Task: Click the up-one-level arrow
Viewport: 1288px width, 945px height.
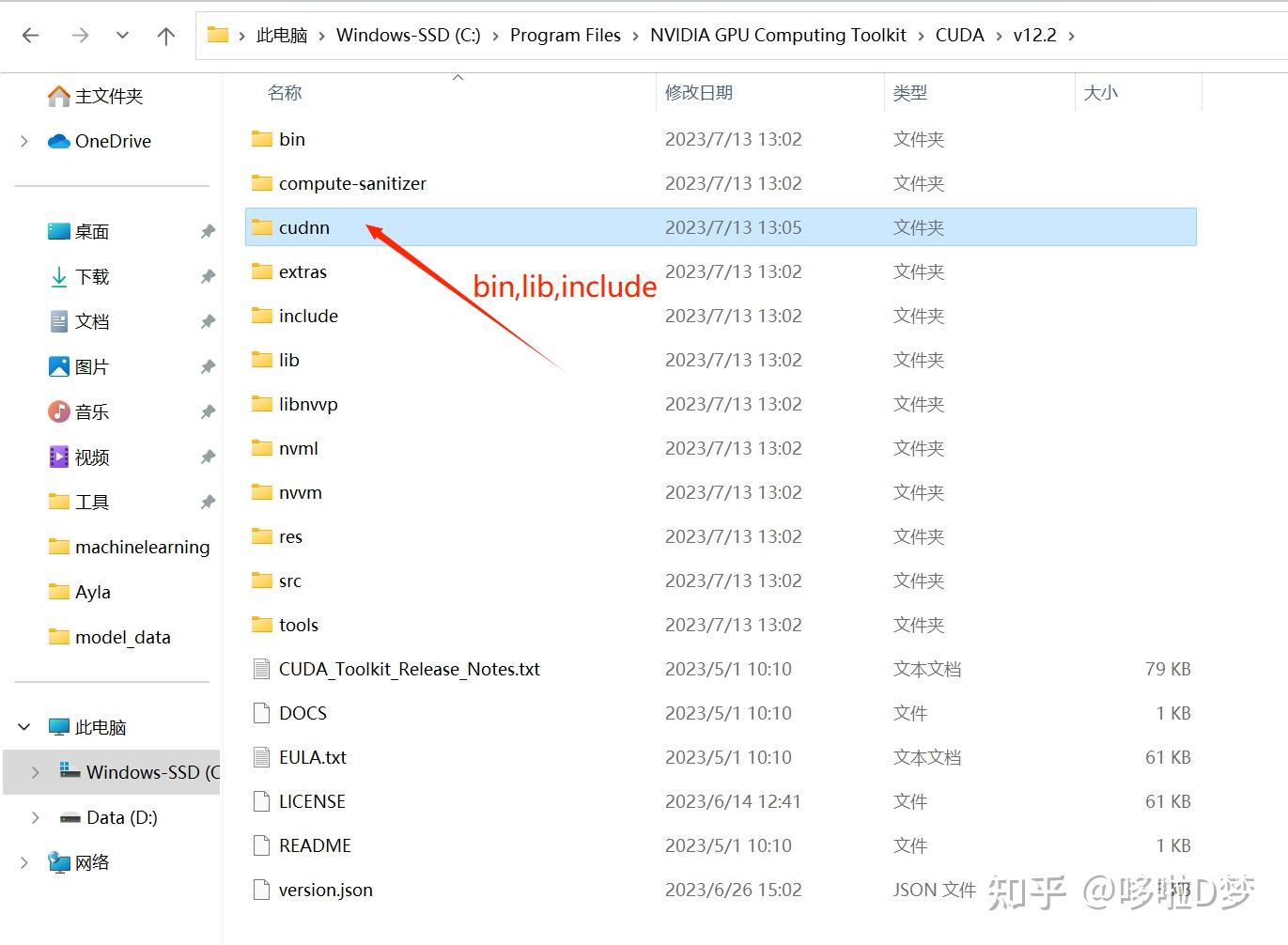Action: coord(165,35)
